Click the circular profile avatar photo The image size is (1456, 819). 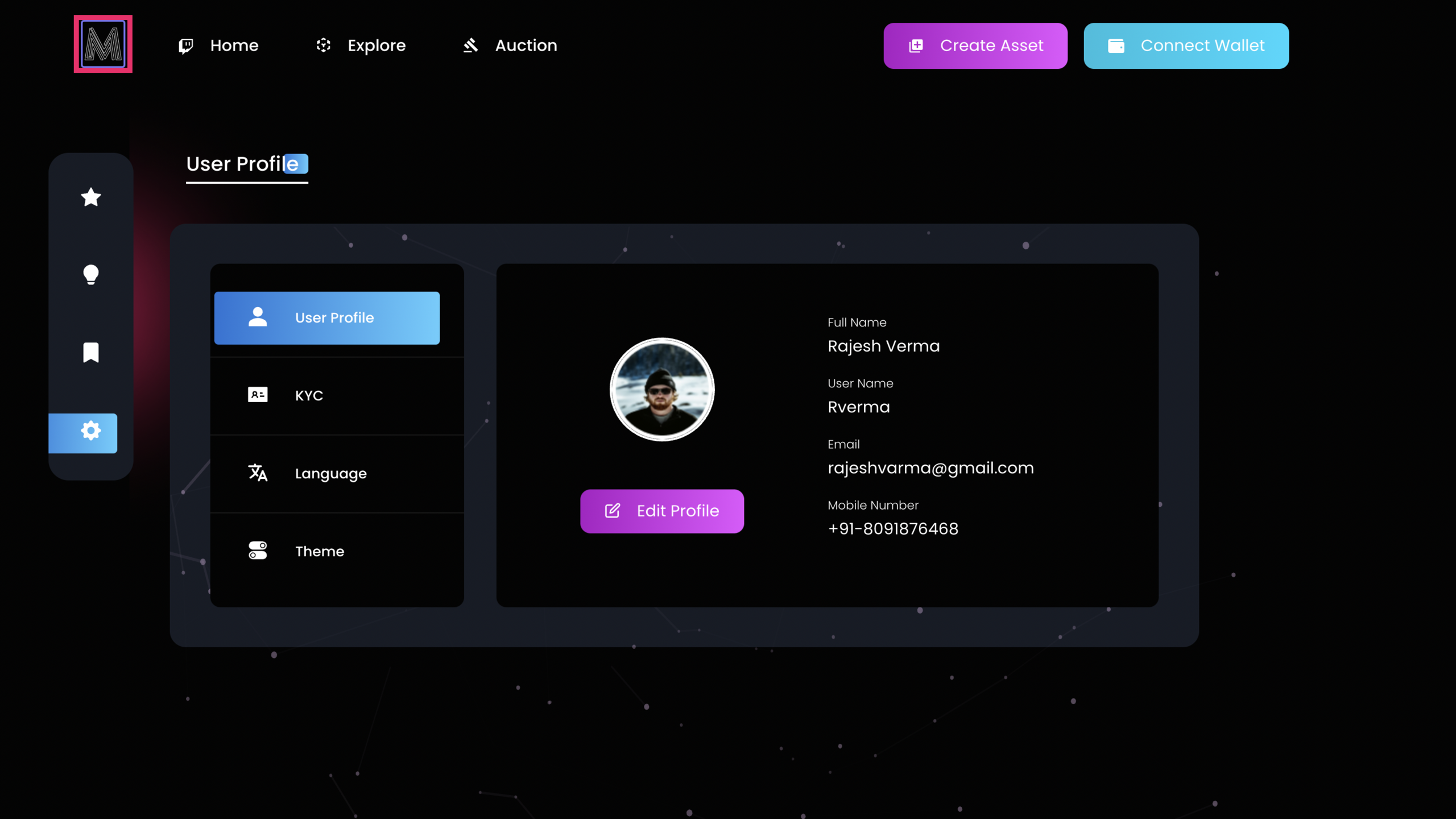(661, 390)
